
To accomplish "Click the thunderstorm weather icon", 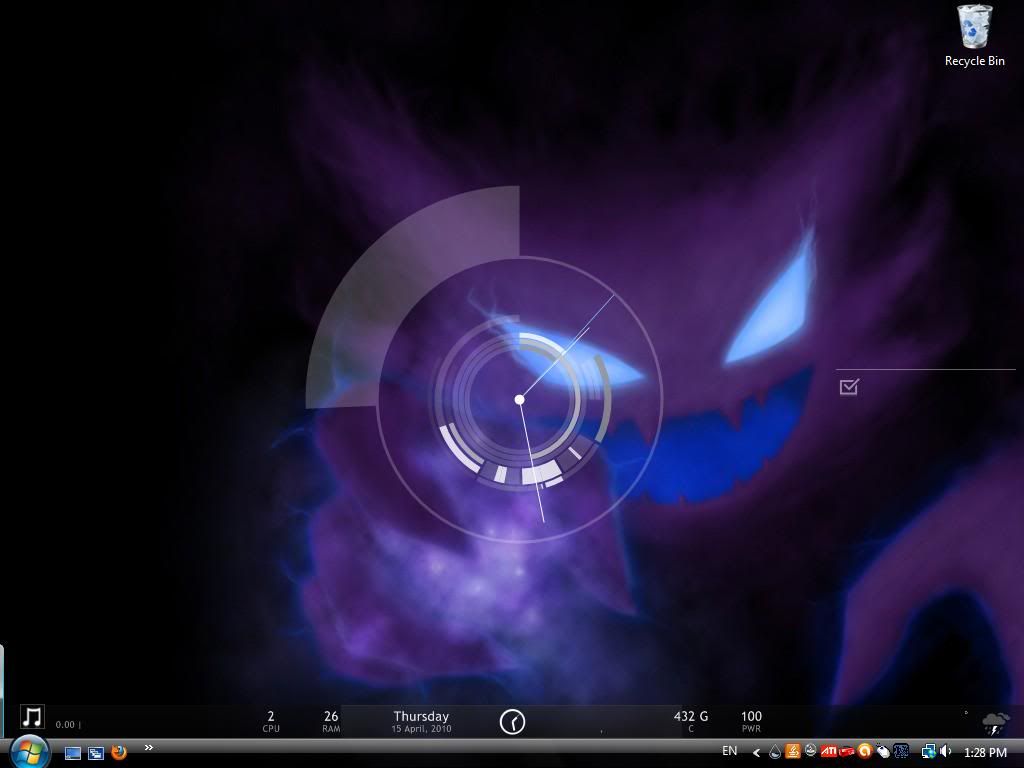I will pos(995,724).
